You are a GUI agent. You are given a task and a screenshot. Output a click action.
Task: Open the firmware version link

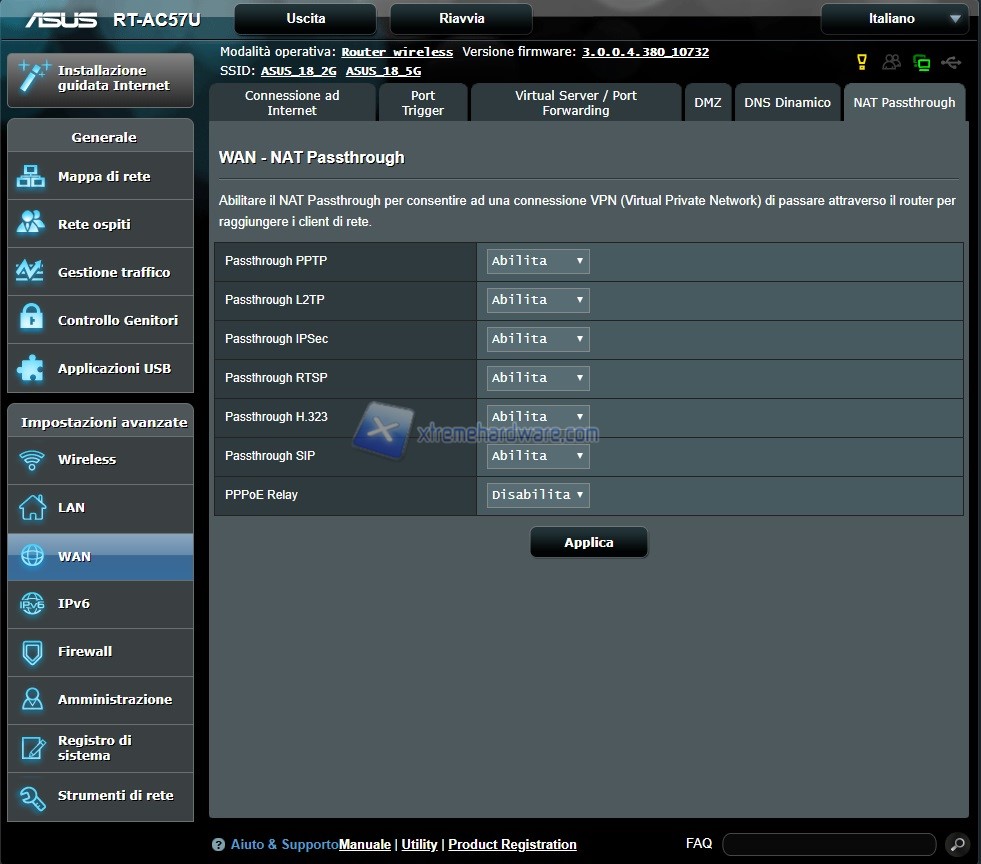click(645, 52)
